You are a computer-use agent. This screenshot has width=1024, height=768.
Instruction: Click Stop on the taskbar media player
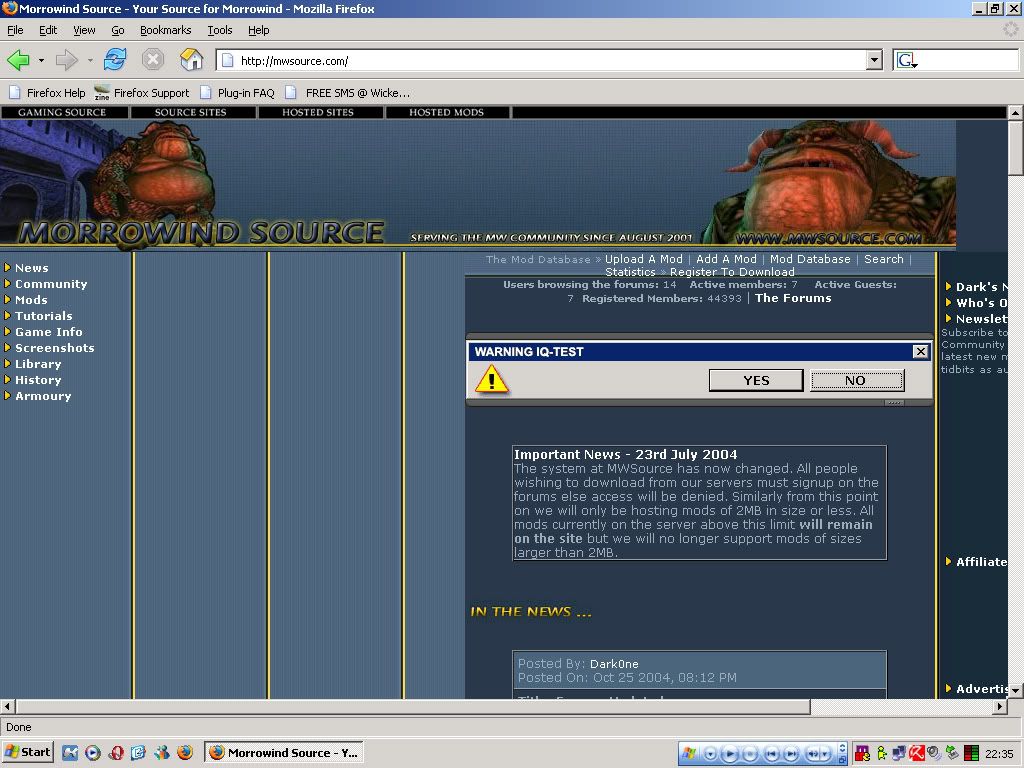[x=750, y=754]
